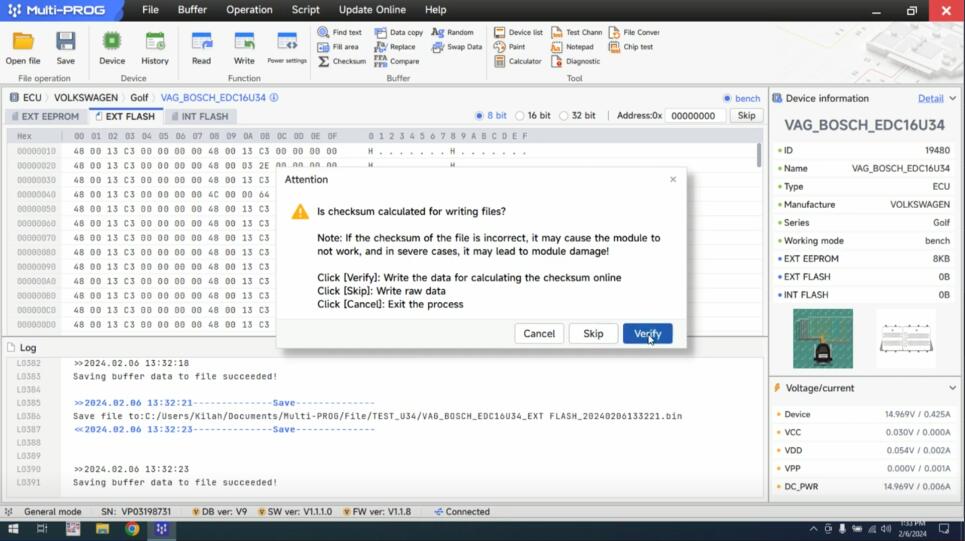Open the Detail link in Device information
Viewport: 965px width, 541px height.
click(931, 98)
